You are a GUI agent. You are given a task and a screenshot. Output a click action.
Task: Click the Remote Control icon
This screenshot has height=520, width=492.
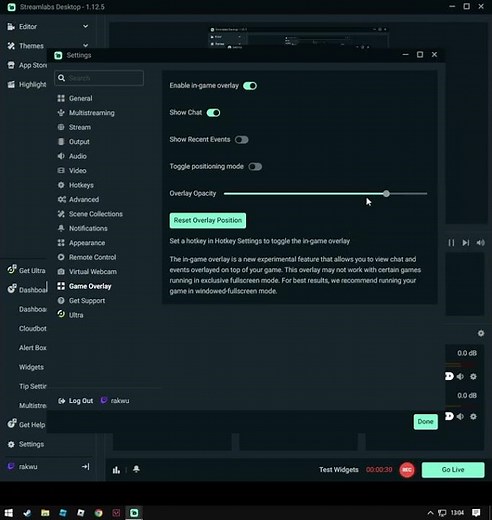click(x=61, y=257)
